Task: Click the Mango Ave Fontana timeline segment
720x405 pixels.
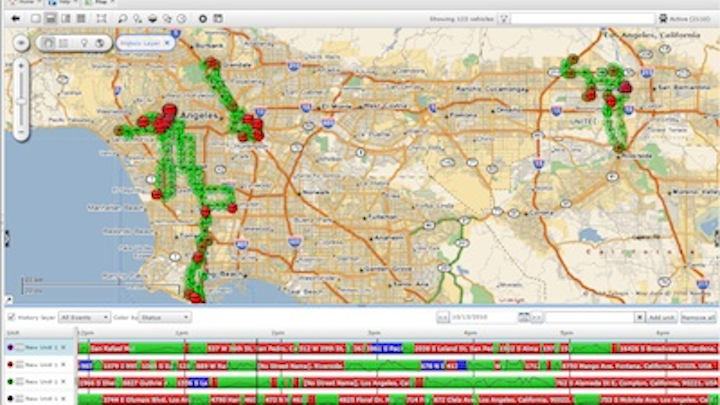Action: click(640, 366)
